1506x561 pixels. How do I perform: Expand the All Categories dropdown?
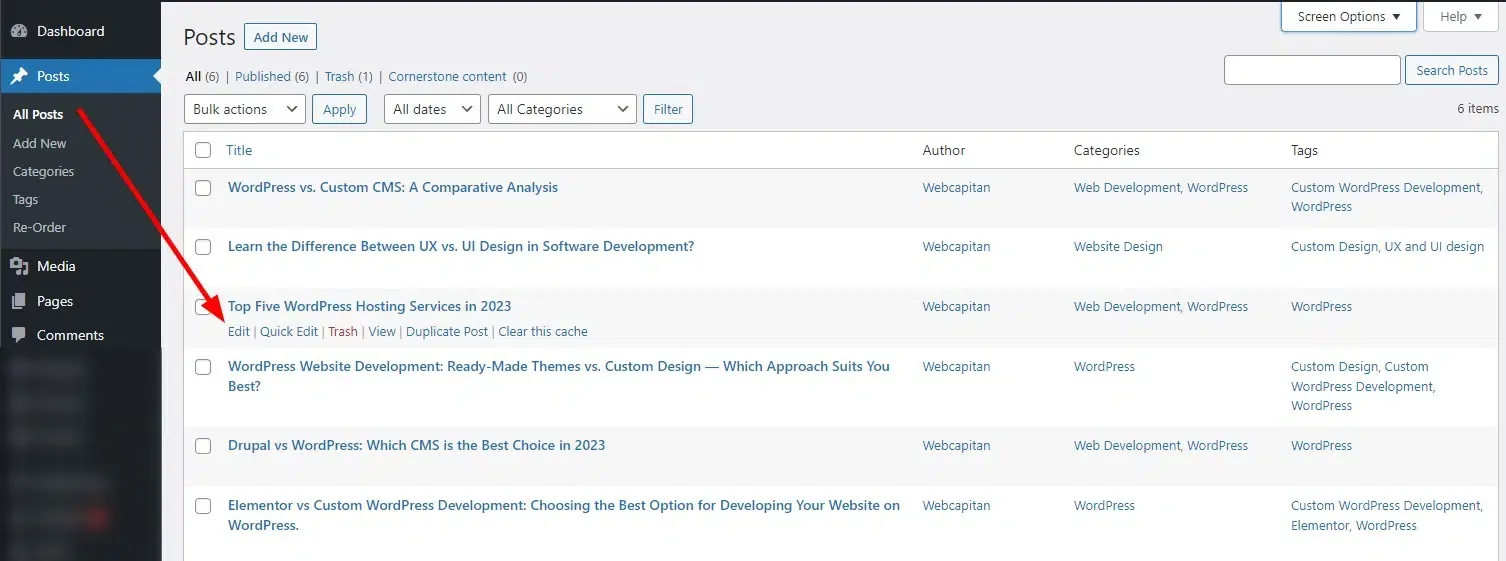point(562,109)
